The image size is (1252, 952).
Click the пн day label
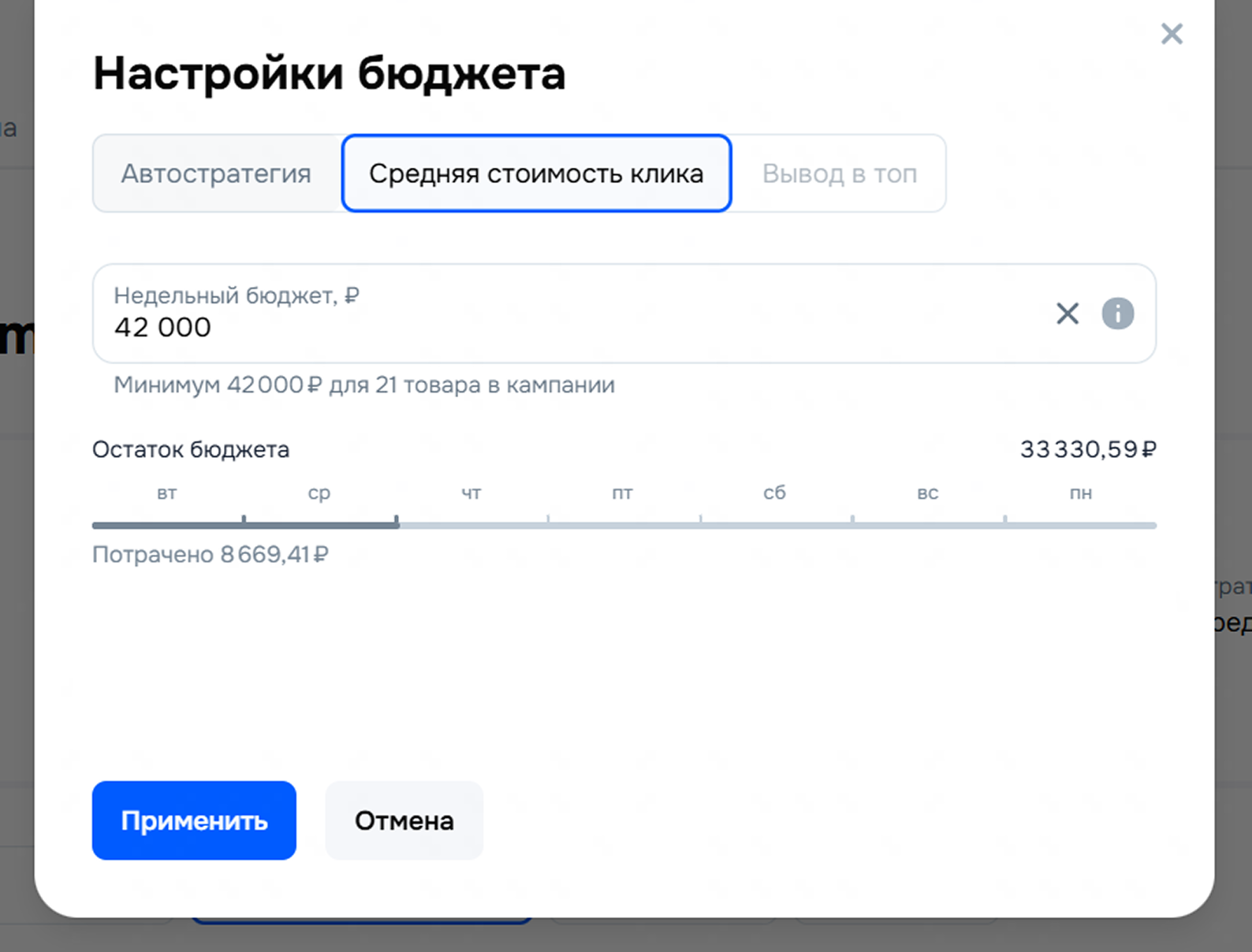tap(1080, 493)
